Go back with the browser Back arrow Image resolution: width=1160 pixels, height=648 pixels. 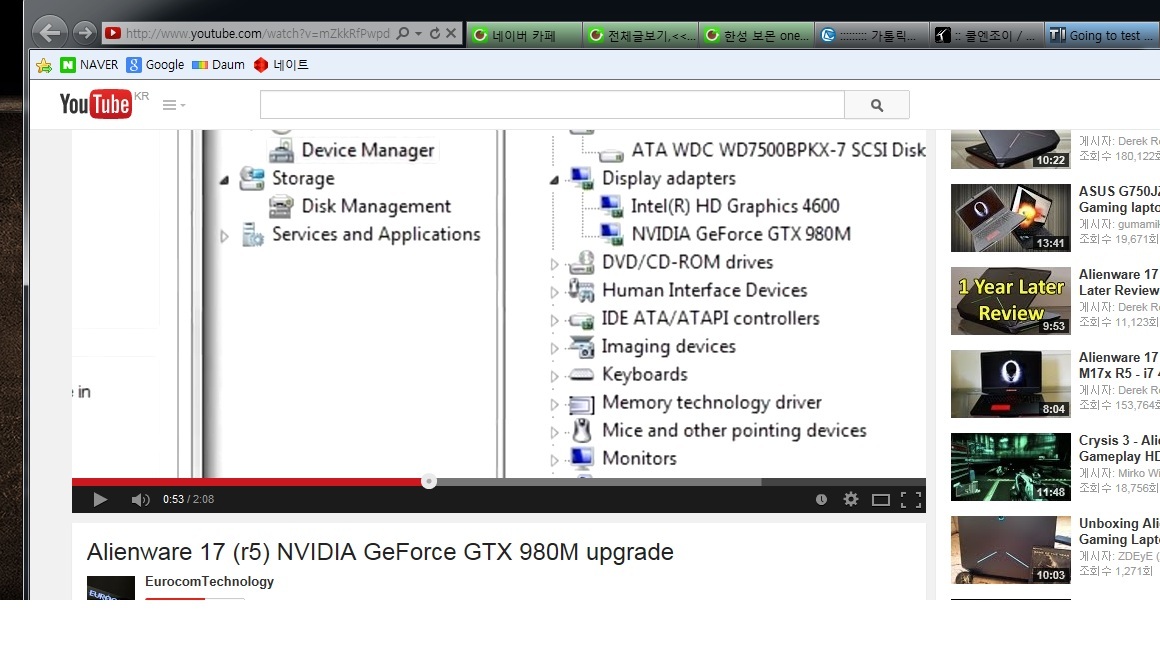click(50, 33)
